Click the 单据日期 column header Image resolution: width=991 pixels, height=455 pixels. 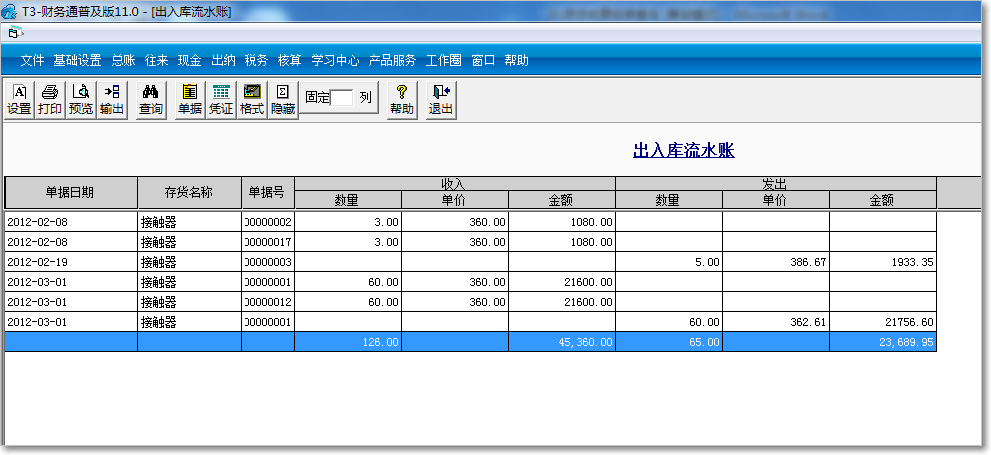(x=70, y=192)
